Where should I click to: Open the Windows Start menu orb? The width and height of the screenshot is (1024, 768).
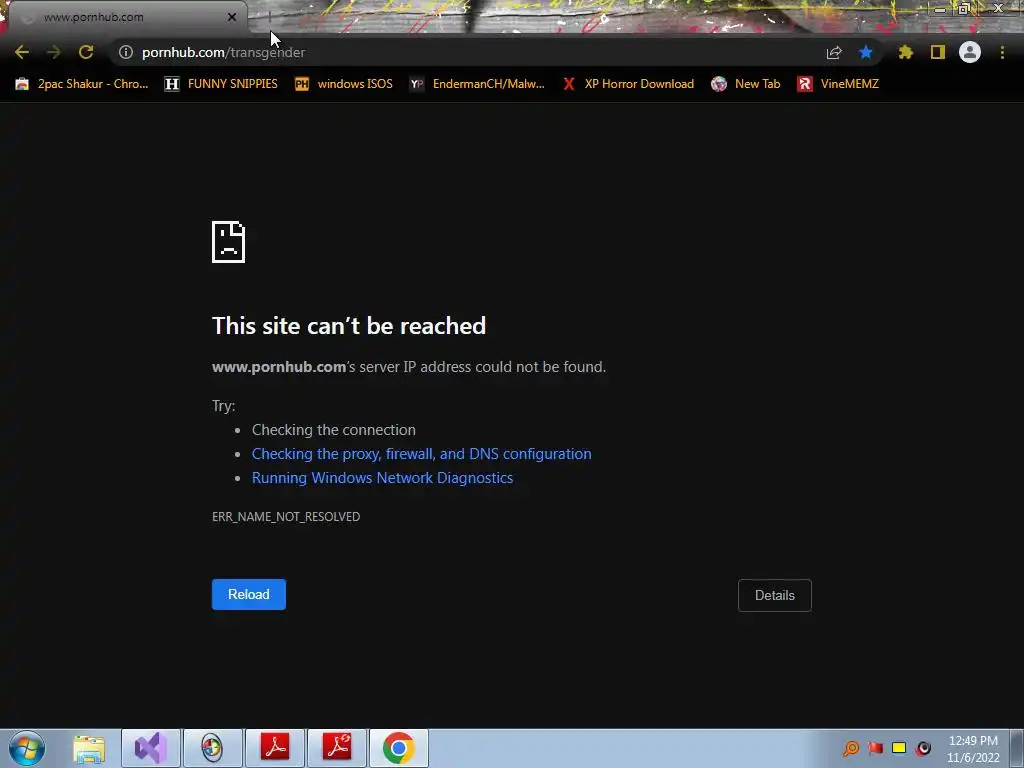pos(27,748)
